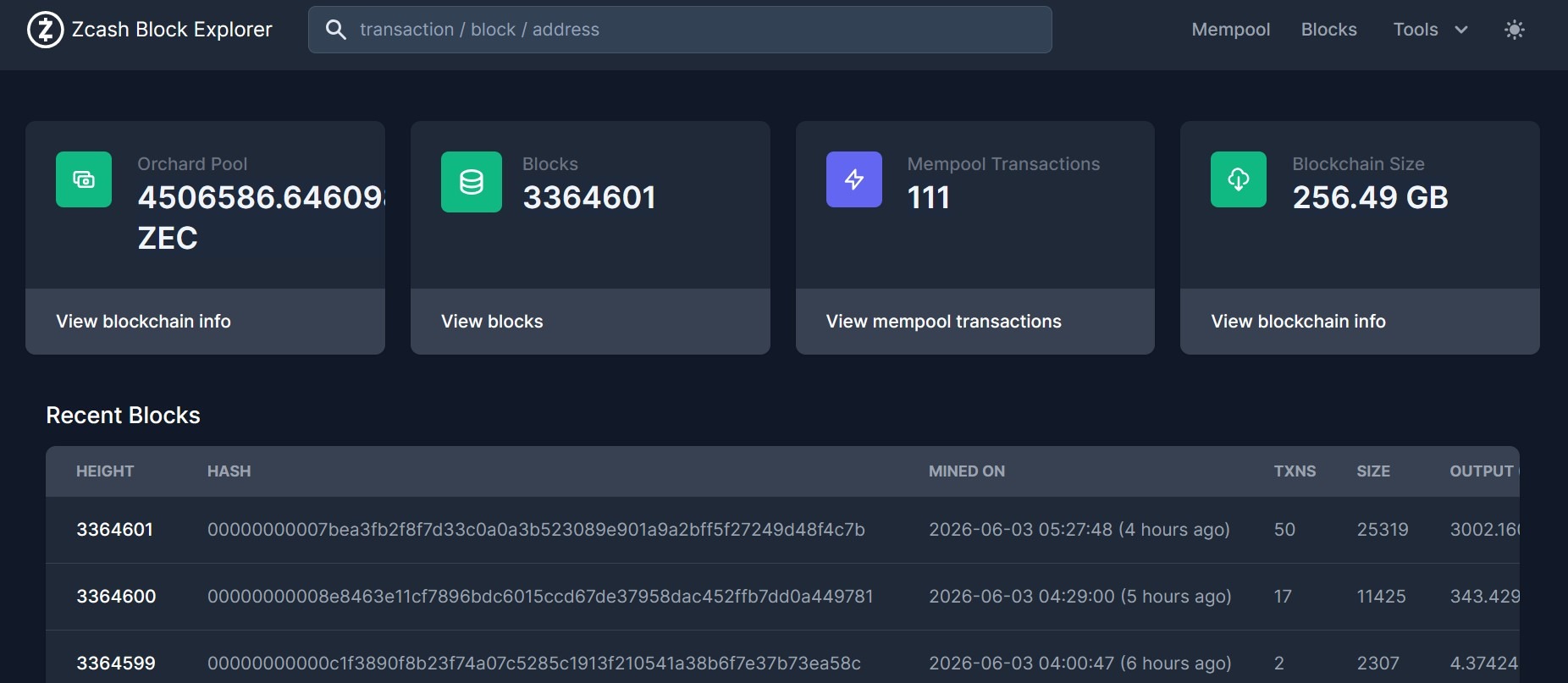Click hash ending in d48f4c7b
The image size is (1568, 683).
point(536,530)
